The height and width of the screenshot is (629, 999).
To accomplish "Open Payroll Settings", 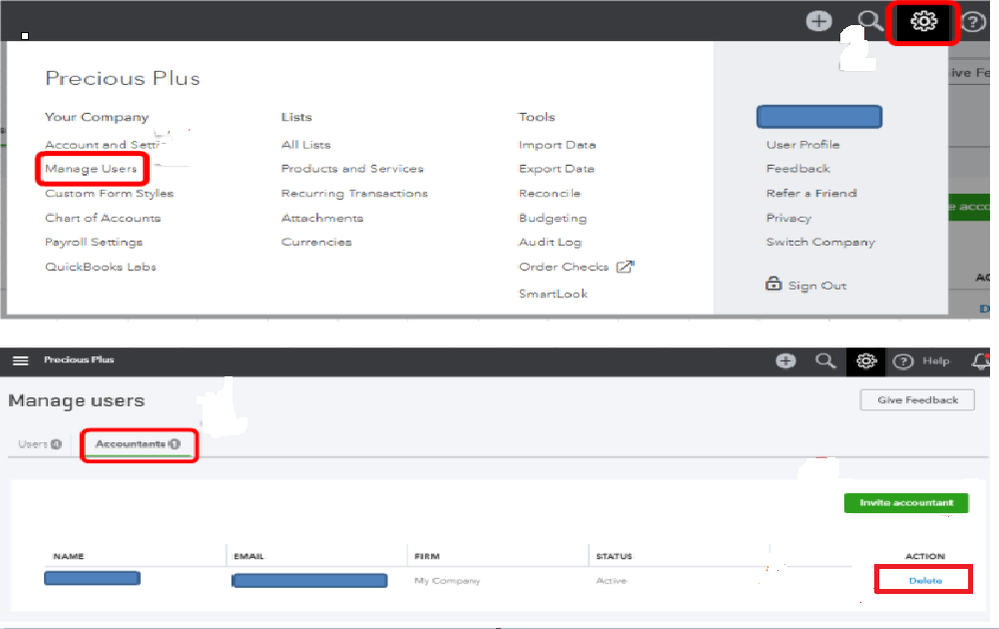I will (94, 242).
